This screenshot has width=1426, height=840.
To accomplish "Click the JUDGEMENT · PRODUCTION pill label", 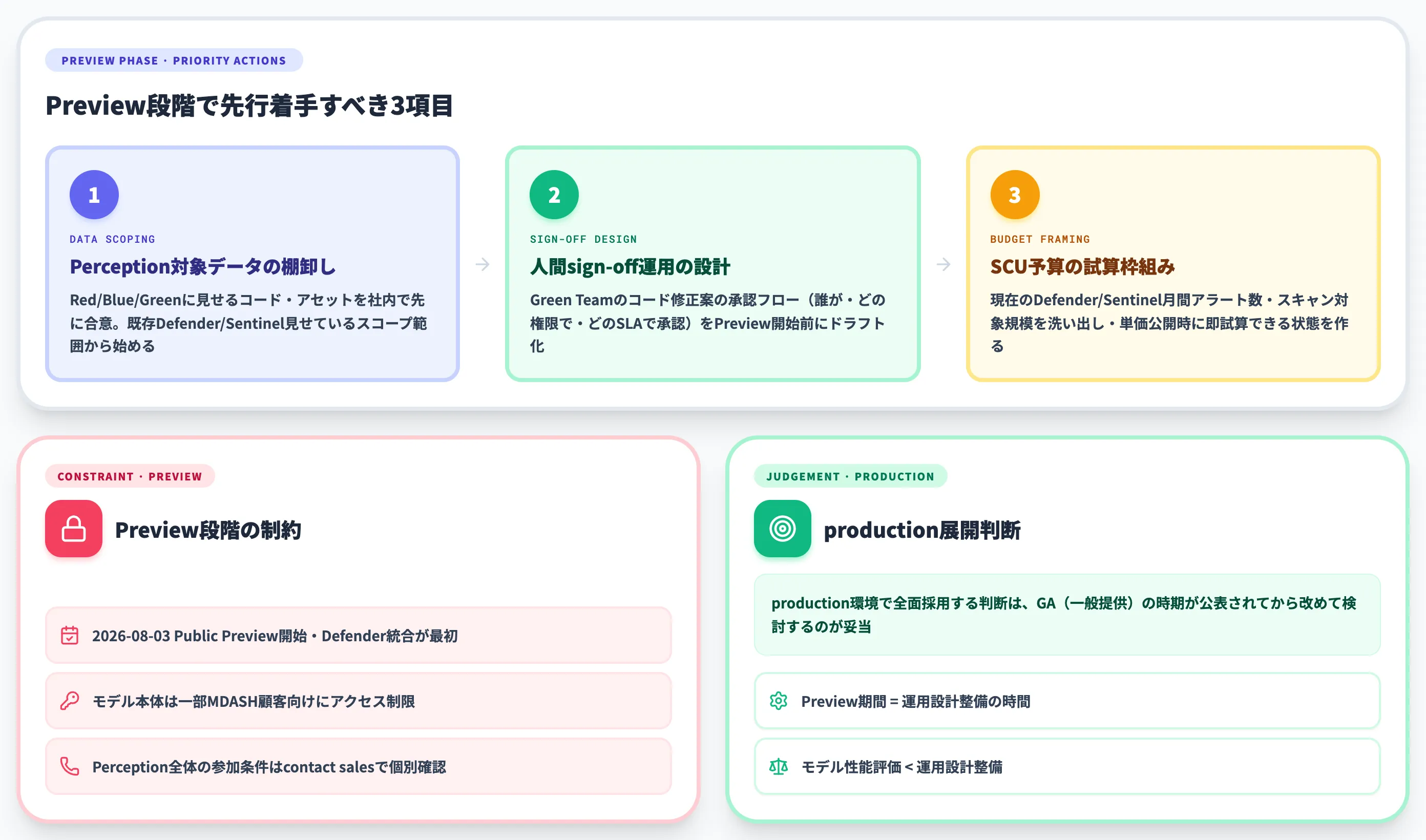I will point(850,476).
